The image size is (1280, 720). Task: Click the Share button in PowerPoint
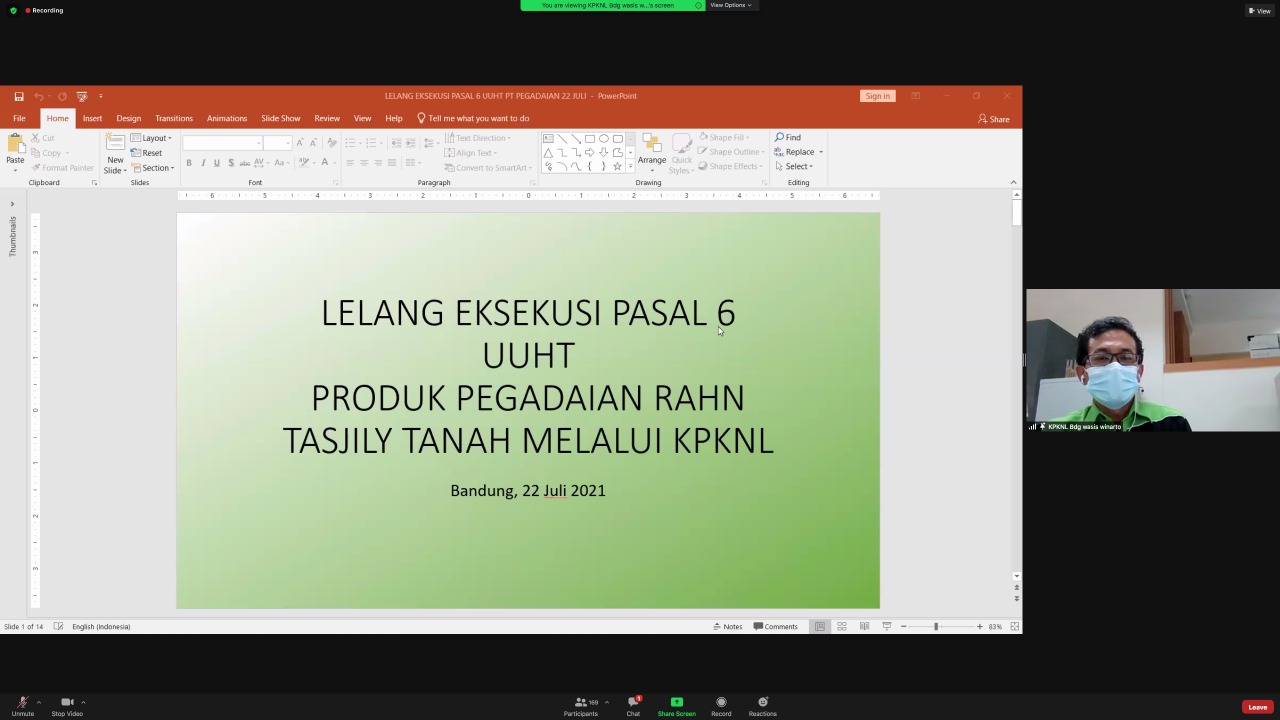point(994,119)
